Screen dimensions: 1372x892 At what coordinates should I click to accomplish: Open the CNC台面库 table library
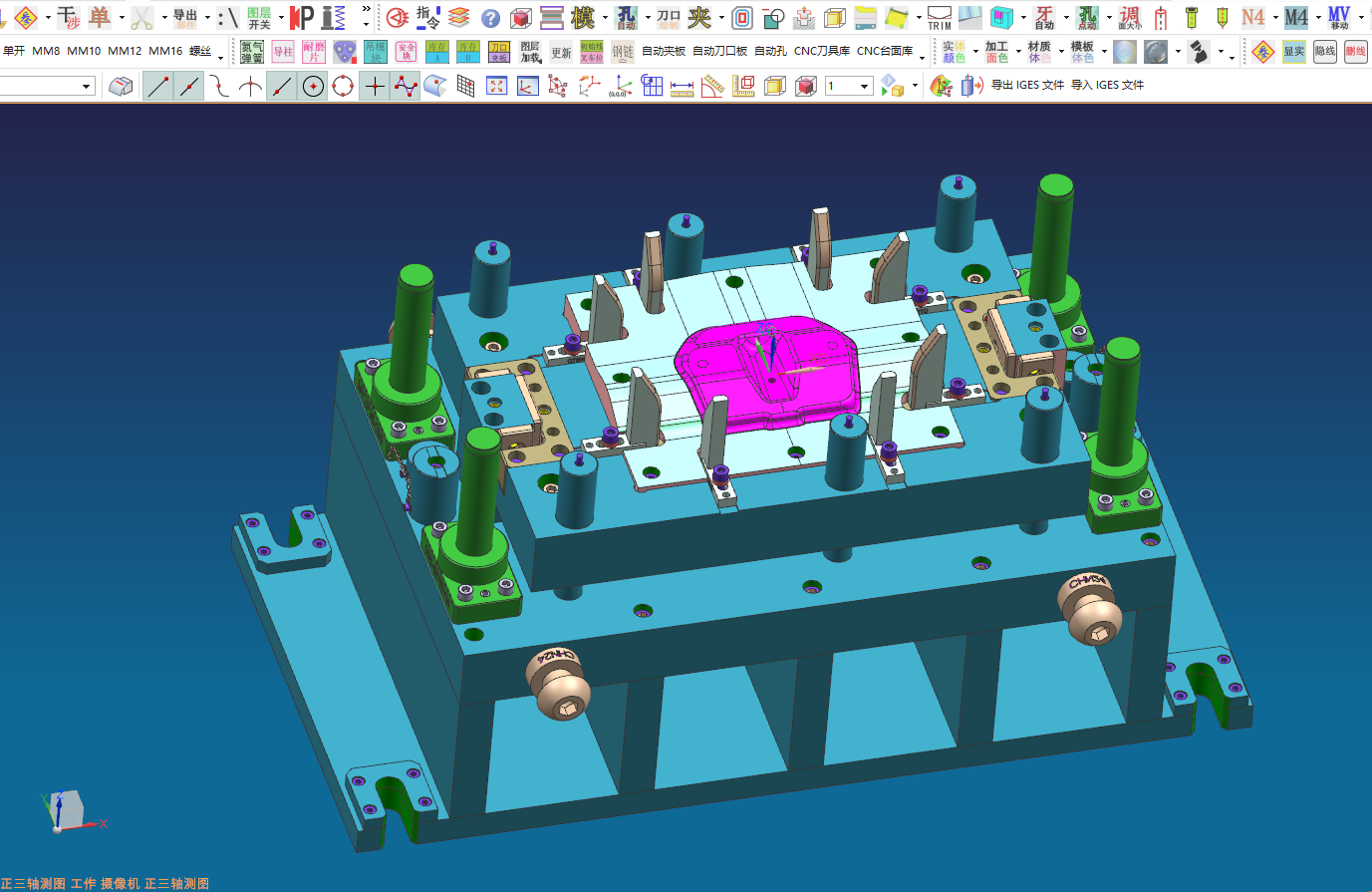click(x=885, y=52)
